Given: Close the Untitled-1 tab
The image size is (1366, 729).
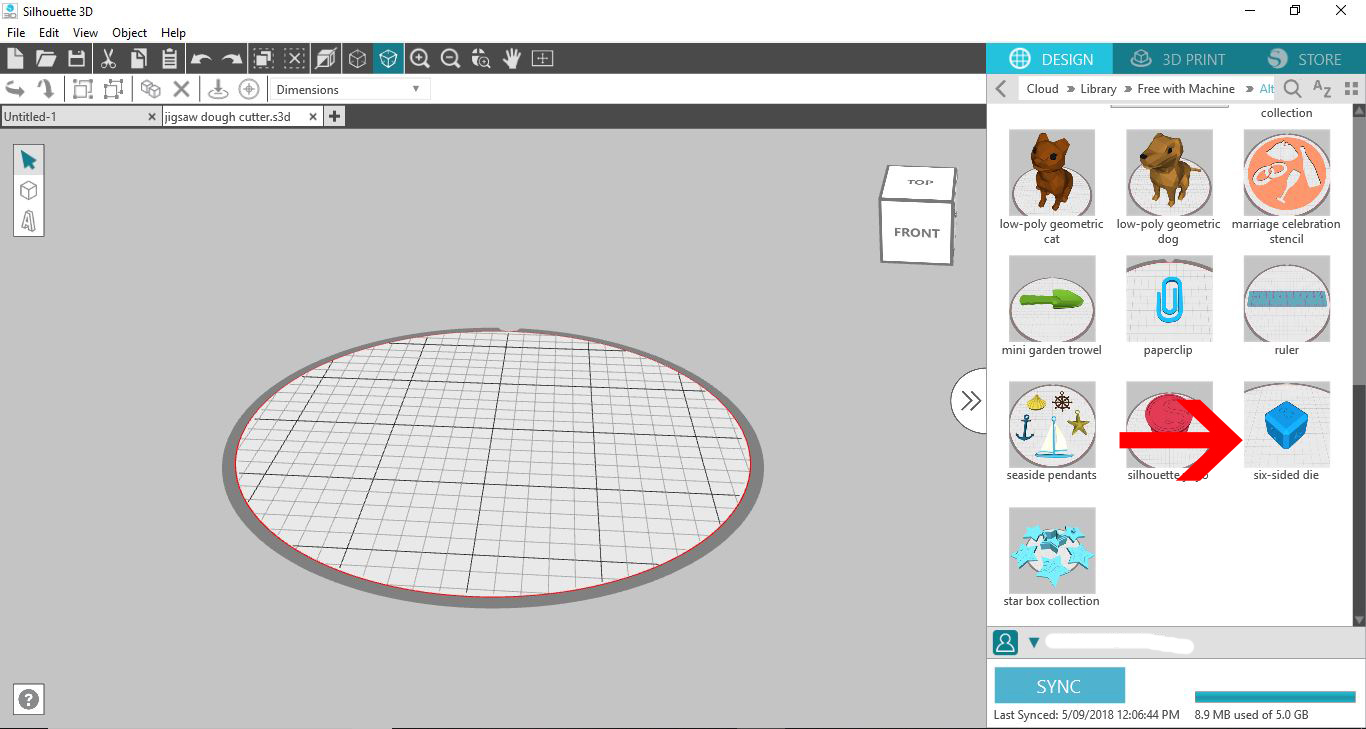Looking at the screenshot, I should pos(152,117).
